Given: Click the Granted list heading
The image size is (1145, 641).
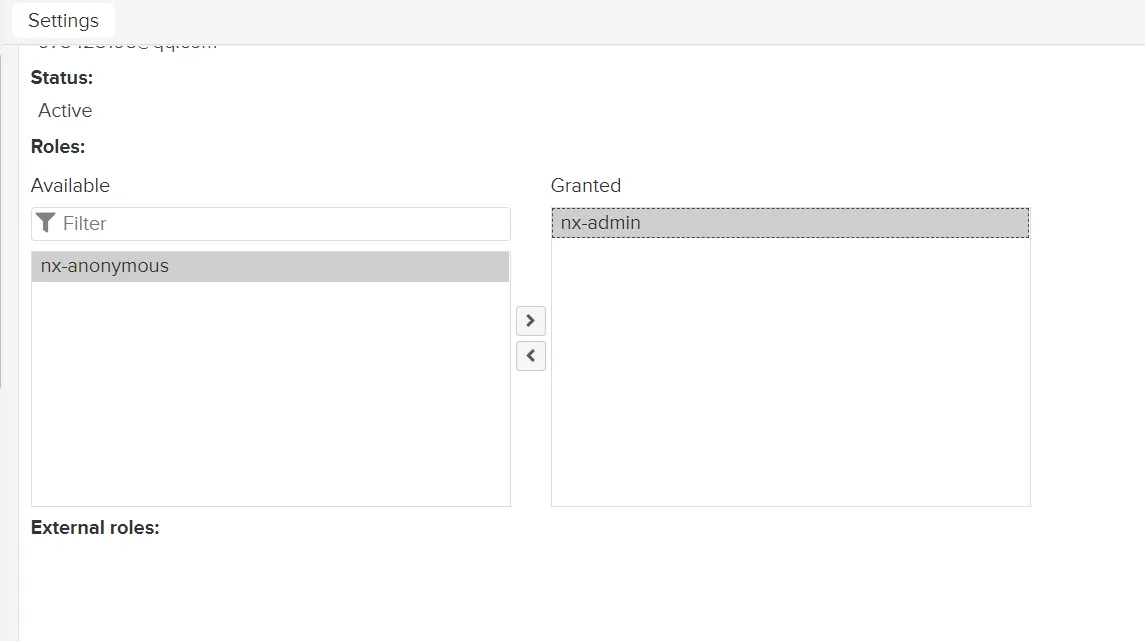Looking at the screenshot, I should point(586,185).
